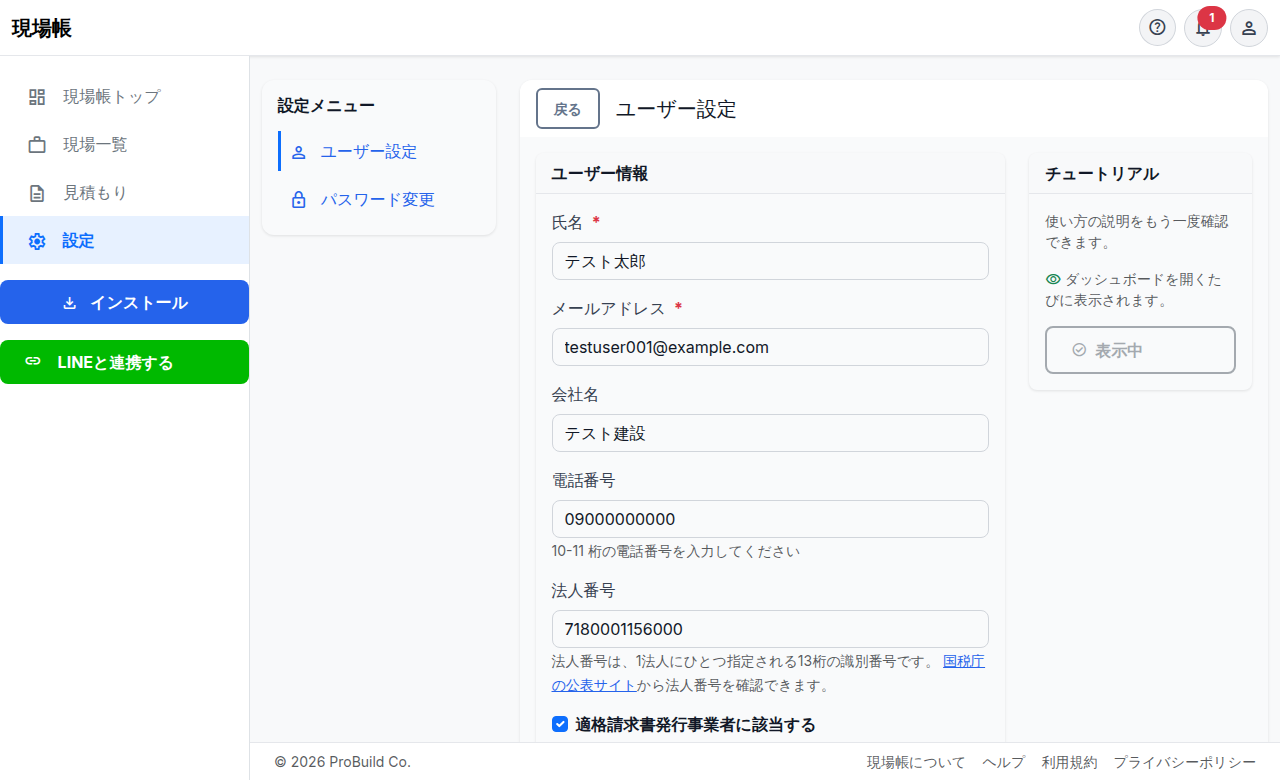Select 設定 in sidebar
The height and width of the screenshot is (780, 1280).
(125, 240)
